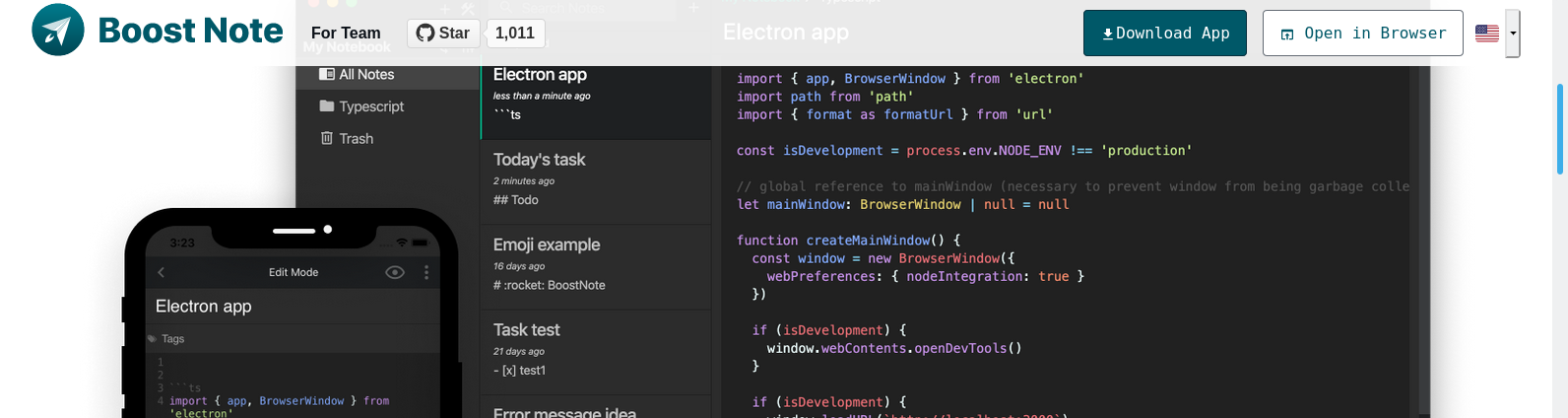Tap the Tags field on phone
This screenshot has width=1568, height=418.
click(293, 338)
